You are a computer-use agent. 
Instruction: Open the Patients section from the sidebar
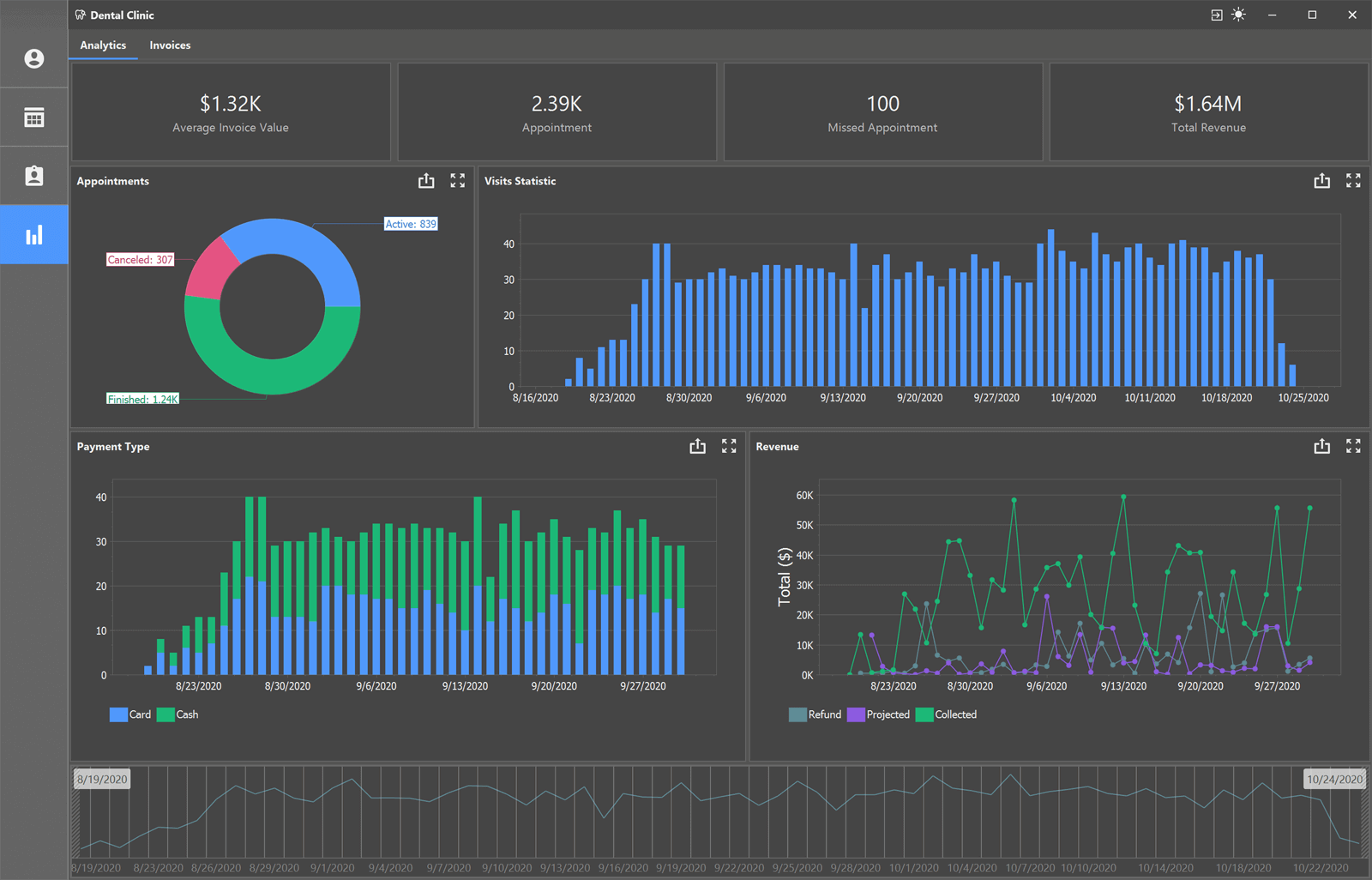pyautogui.click(x=34, y=175)
